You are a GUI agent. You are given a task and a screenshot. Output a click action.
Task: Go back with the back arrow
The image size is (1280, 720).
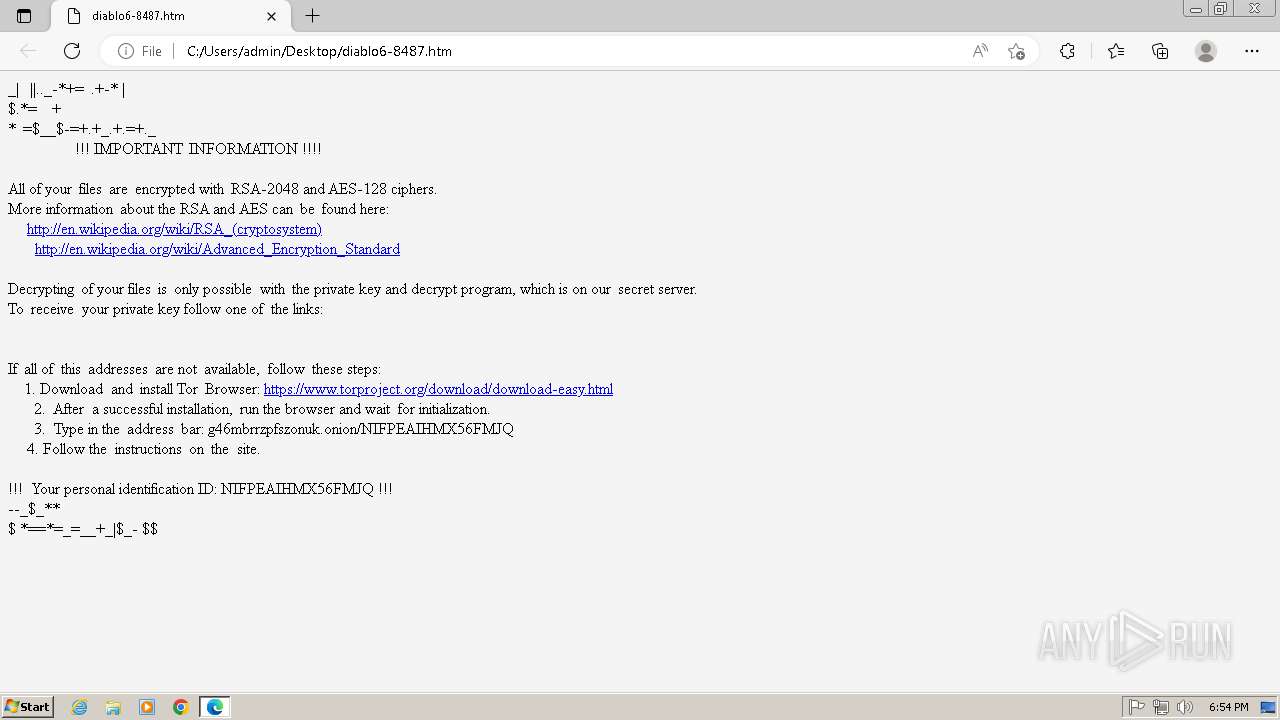point(28,51)
